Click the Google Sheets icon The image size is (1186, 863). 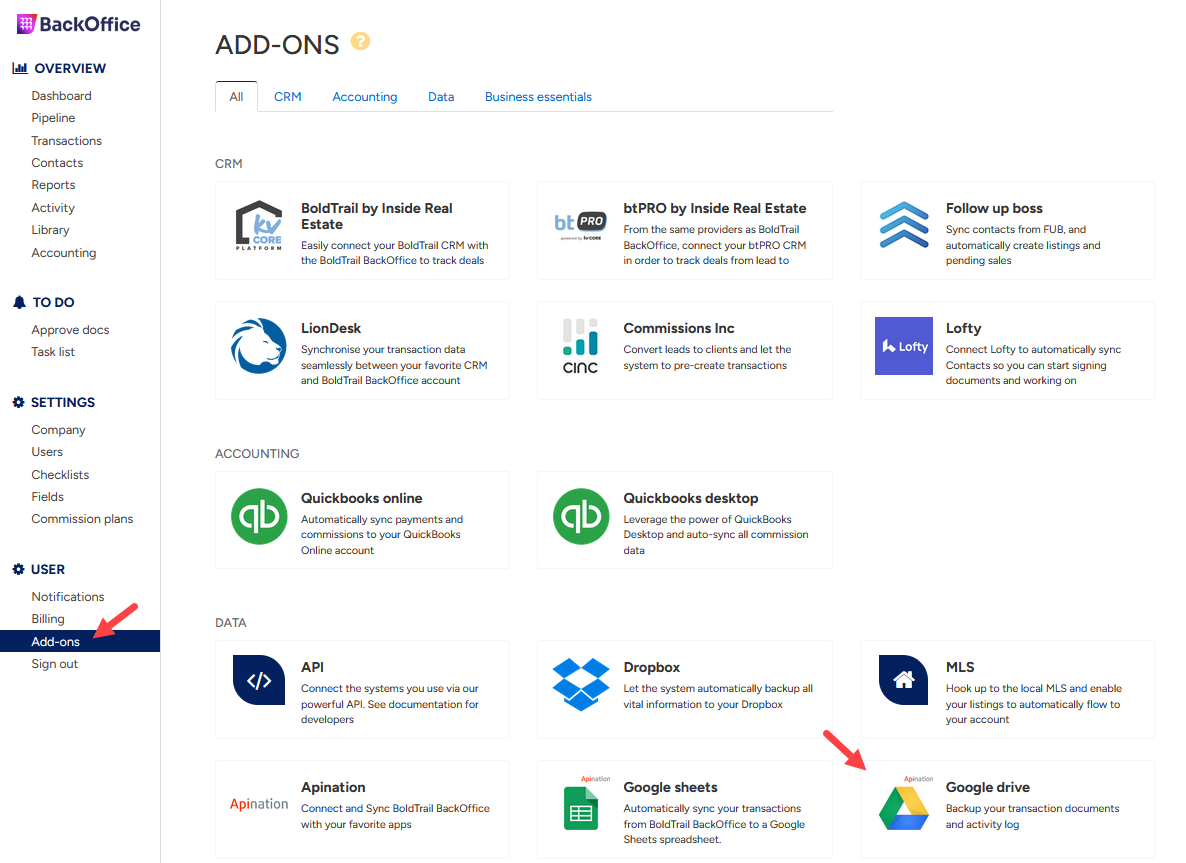(x=581, y=809)
